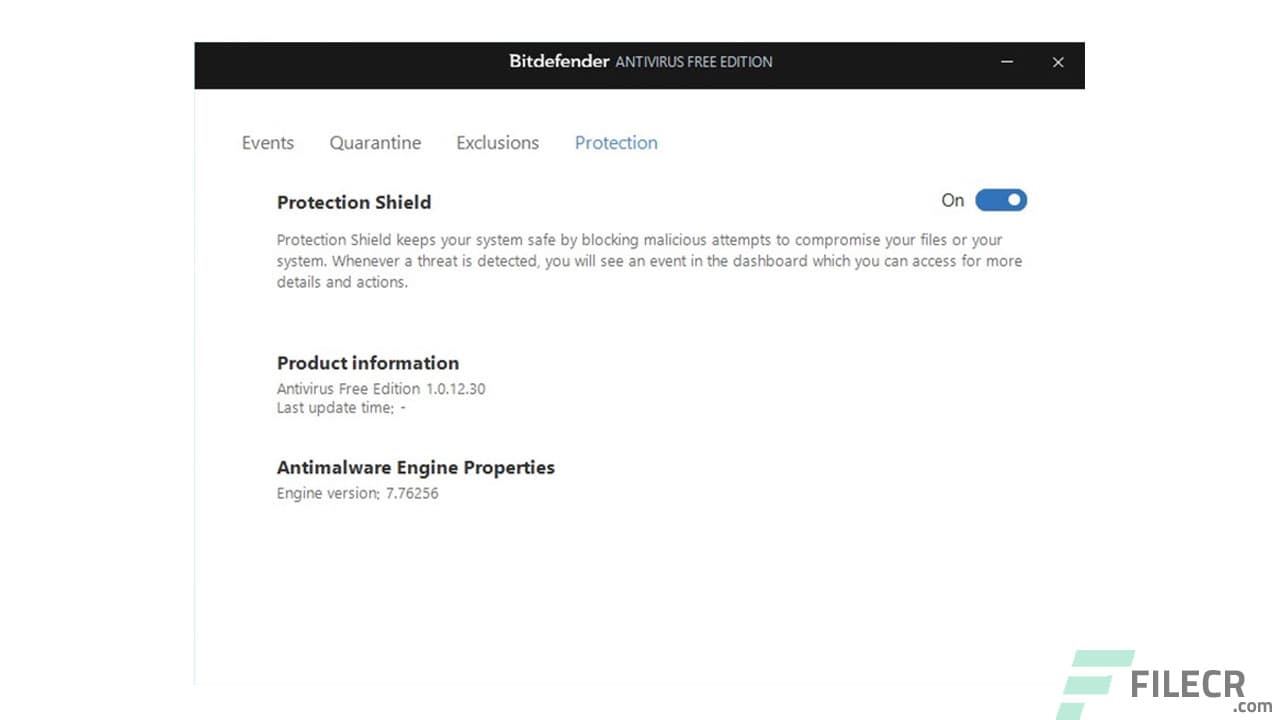
Task: Select the "Antivirus Free Edition 1.0.12.30" version text
Action: (381, 389)
